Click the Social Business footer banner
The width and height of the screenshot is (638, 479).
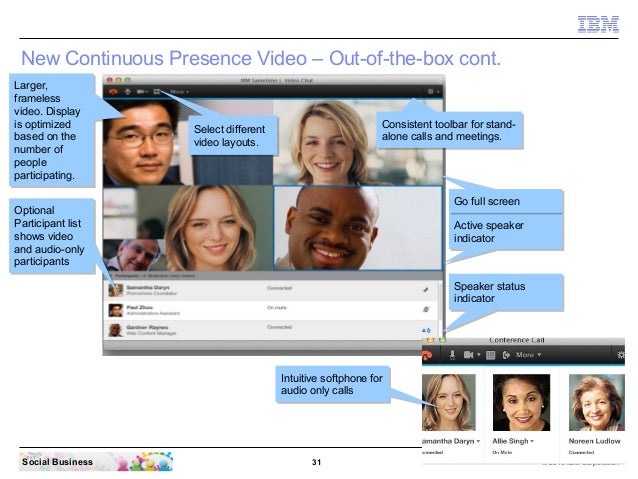click(x=96, y=462)
